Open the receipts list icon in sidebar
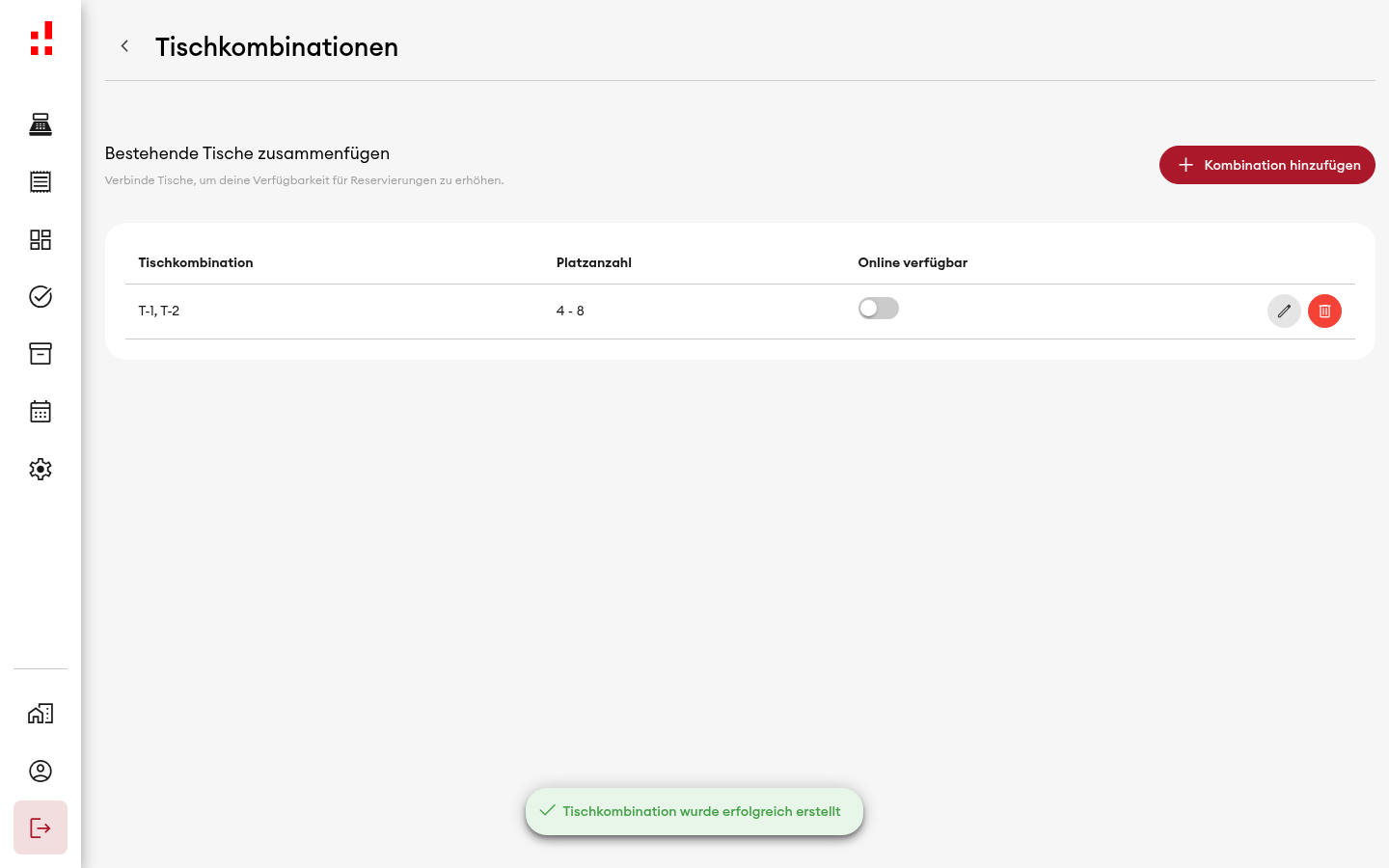This screenshot has height=868, width=1389. (41, 181)
